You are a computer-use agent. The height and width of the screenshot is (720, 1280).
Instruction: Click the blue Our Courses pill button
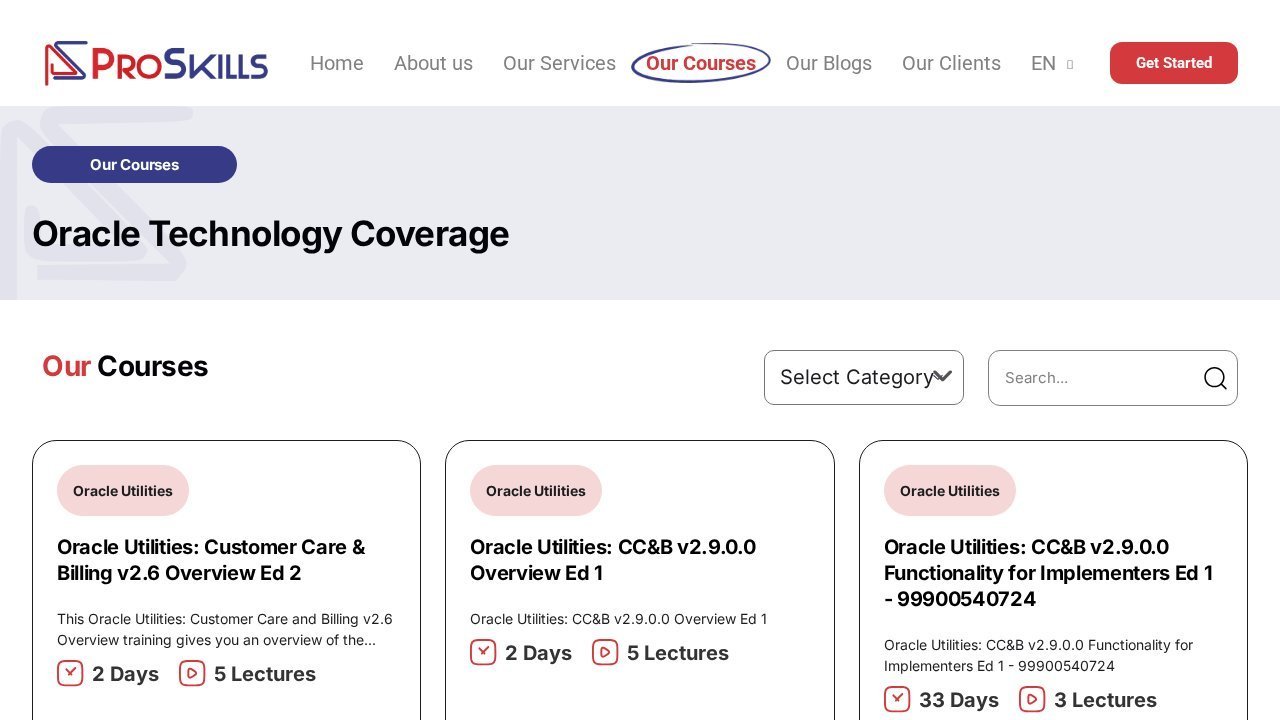[134, 165]
